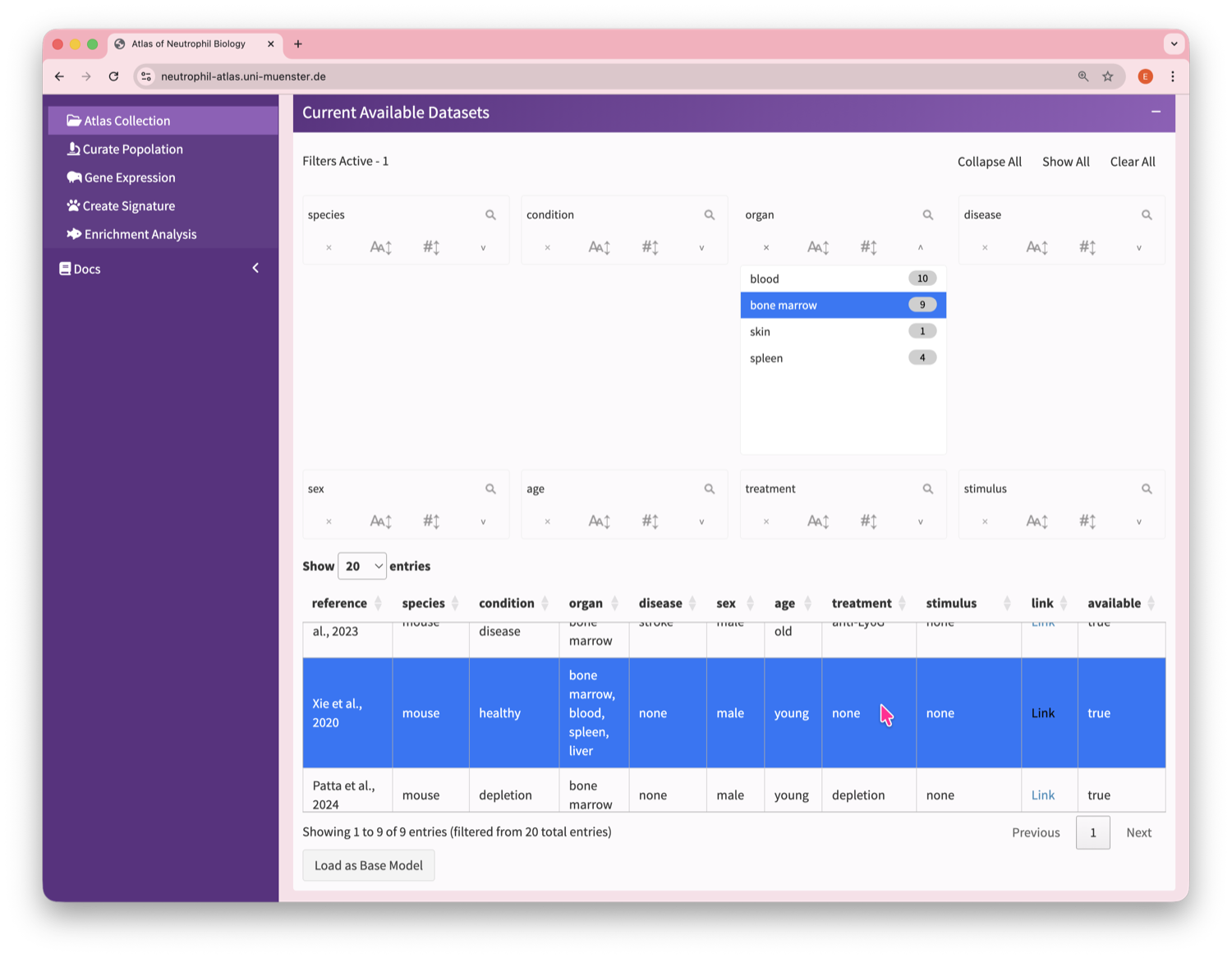Click the organ filter's clear X icon
Screen dimensions: 1232x958
point(766,247)
